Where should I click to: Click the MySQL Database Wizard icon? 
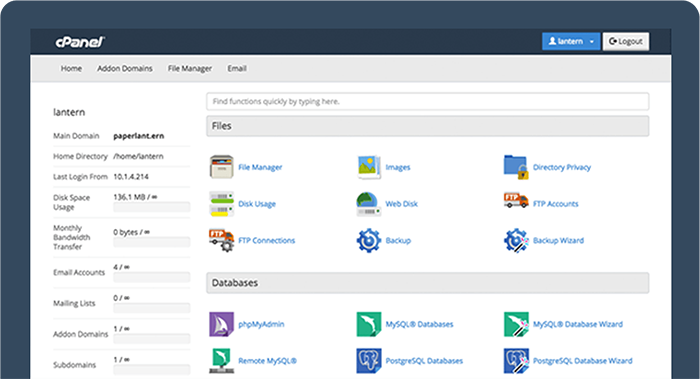(516, 324)
